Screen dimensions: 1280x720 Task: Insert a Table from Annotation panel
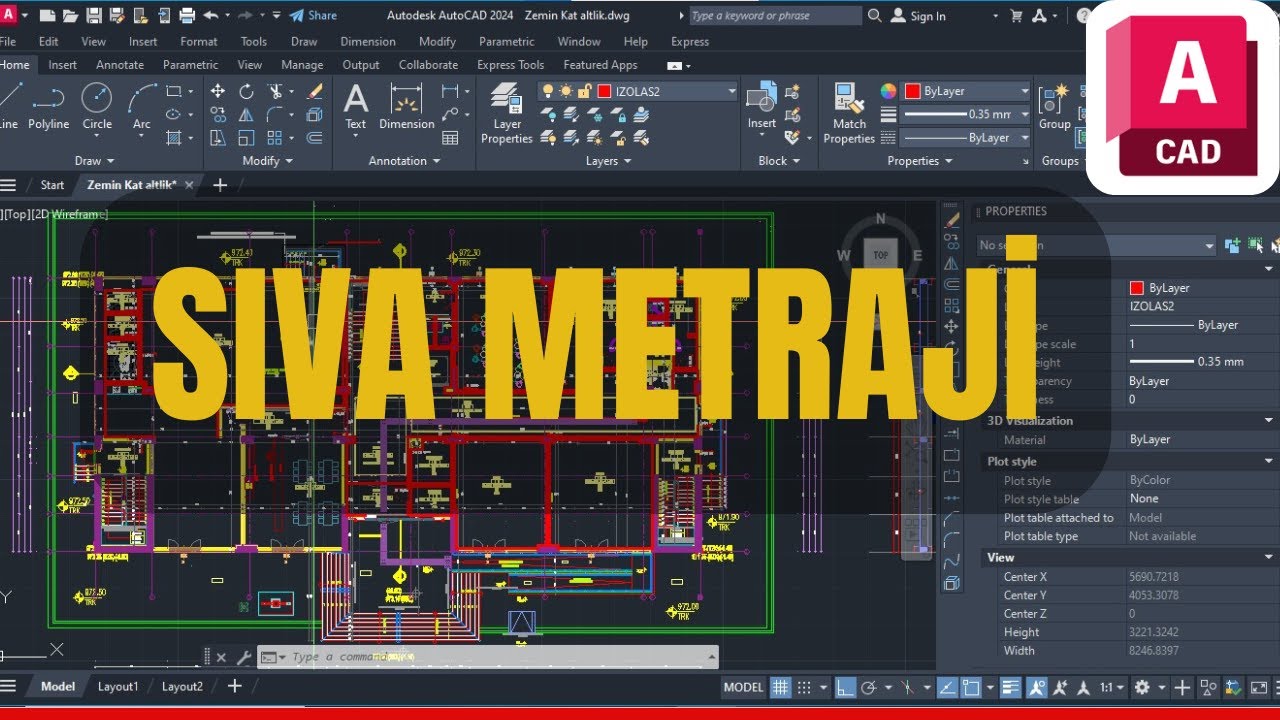(x=450, y=138)
